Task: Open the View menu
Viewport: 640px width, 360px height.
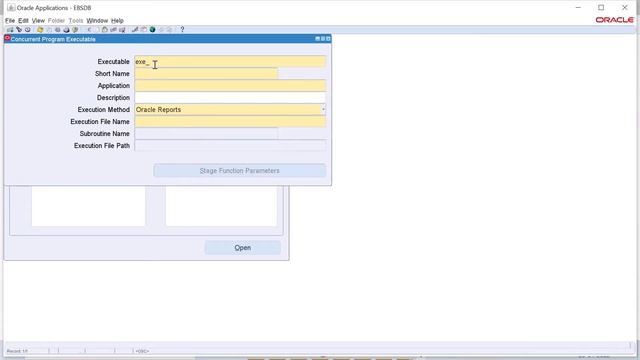Action: point(38,20)
